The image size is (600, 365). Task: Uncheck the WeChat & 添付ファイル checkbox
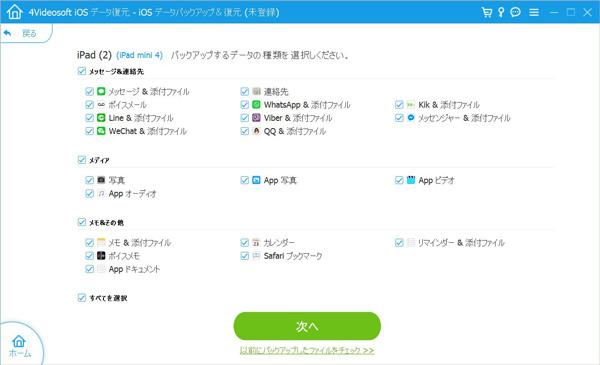tap(90, 131)
